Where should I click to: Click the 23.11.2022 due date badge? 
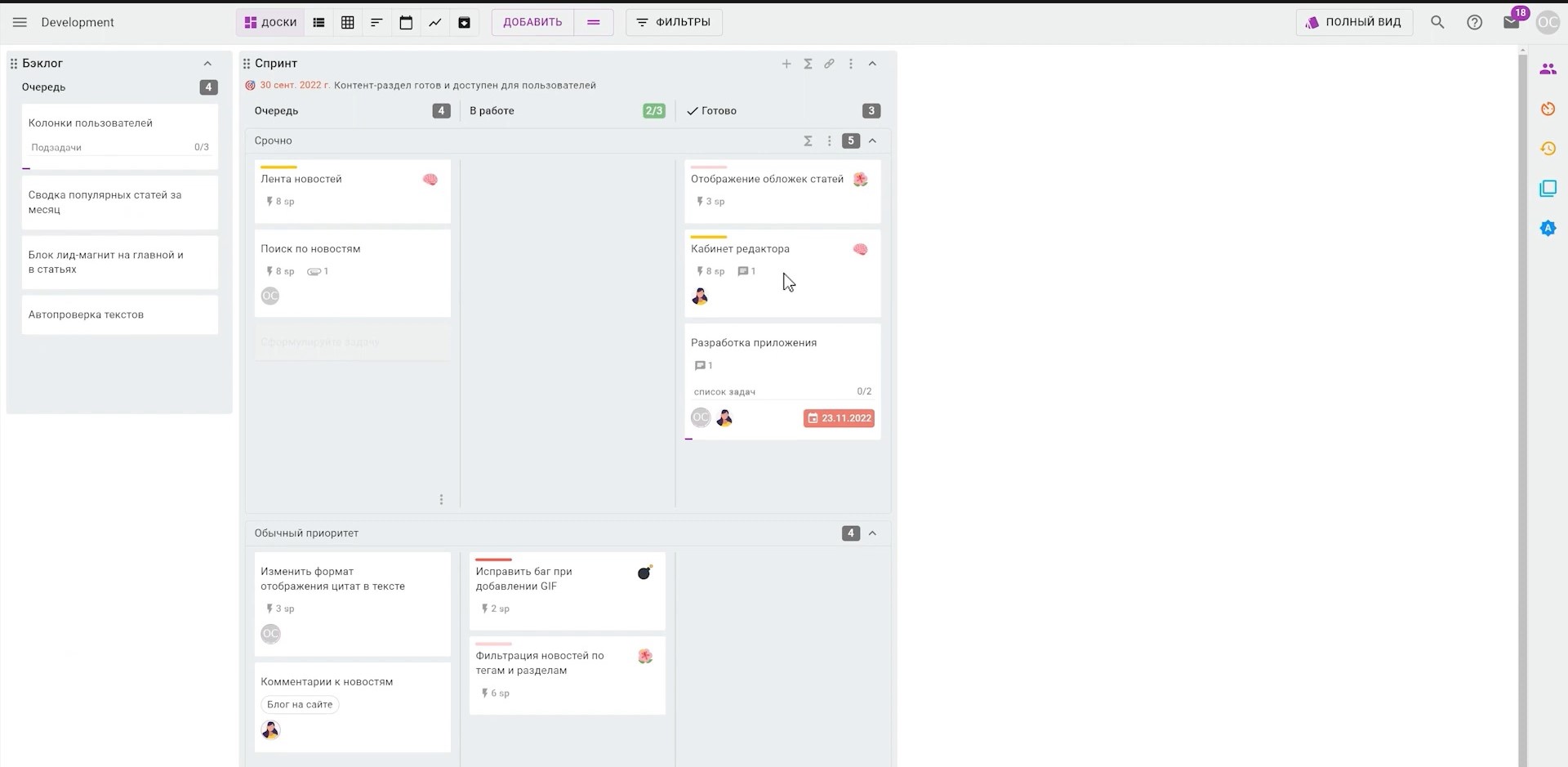pos(840,418)
